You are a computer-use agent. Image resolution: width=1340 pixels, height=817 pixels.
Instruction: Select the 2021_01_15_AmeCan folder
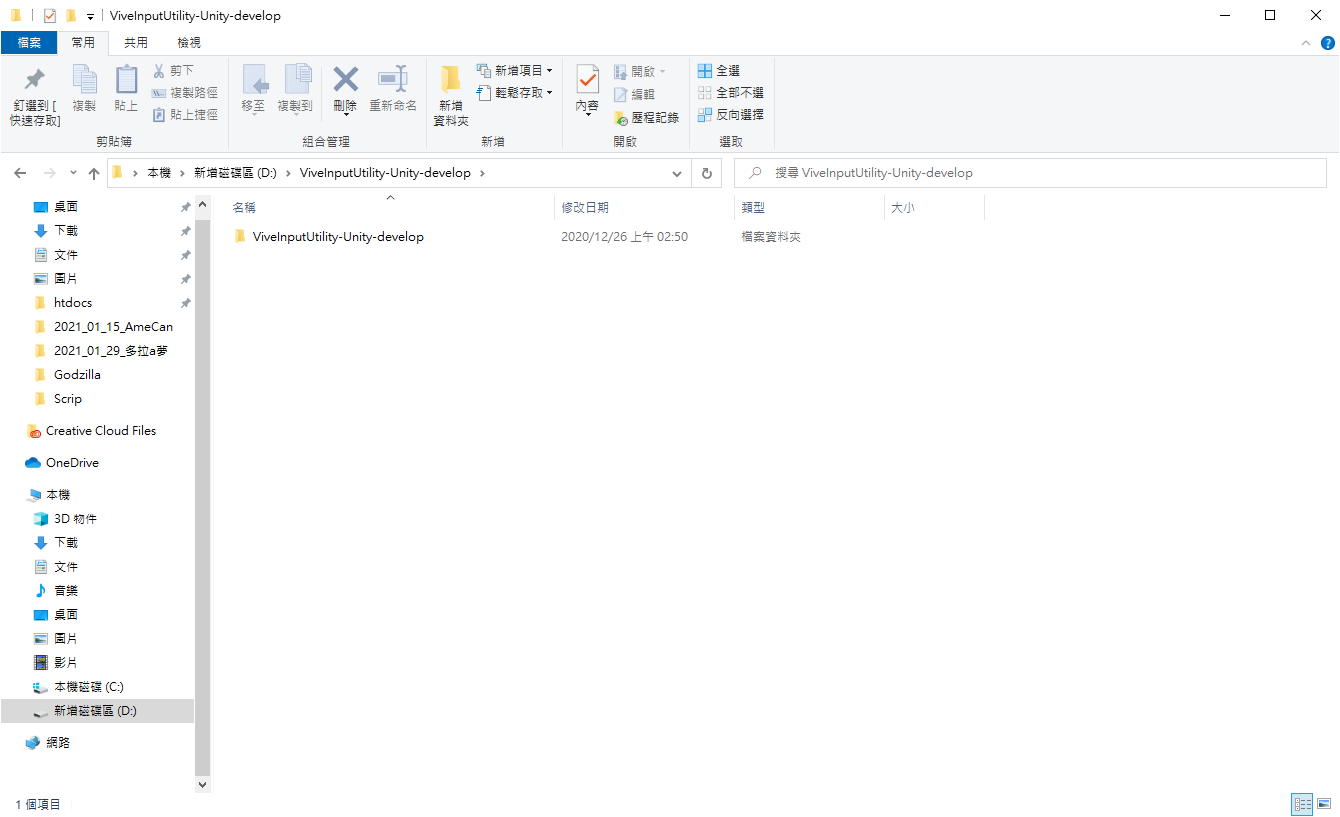pyautogui.click(x=113, y=327)
